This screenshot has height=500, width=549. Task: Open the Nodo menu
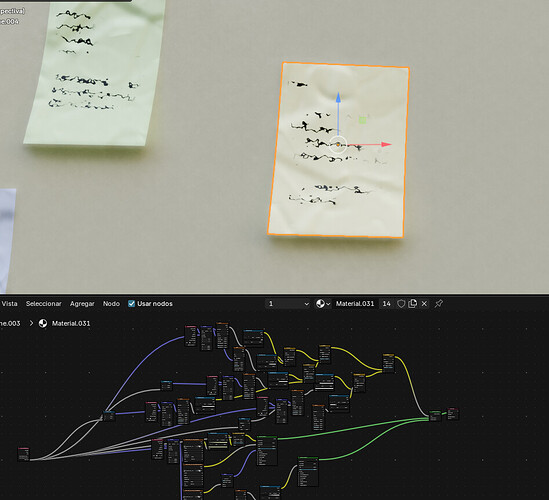click(x=111, y=304)
